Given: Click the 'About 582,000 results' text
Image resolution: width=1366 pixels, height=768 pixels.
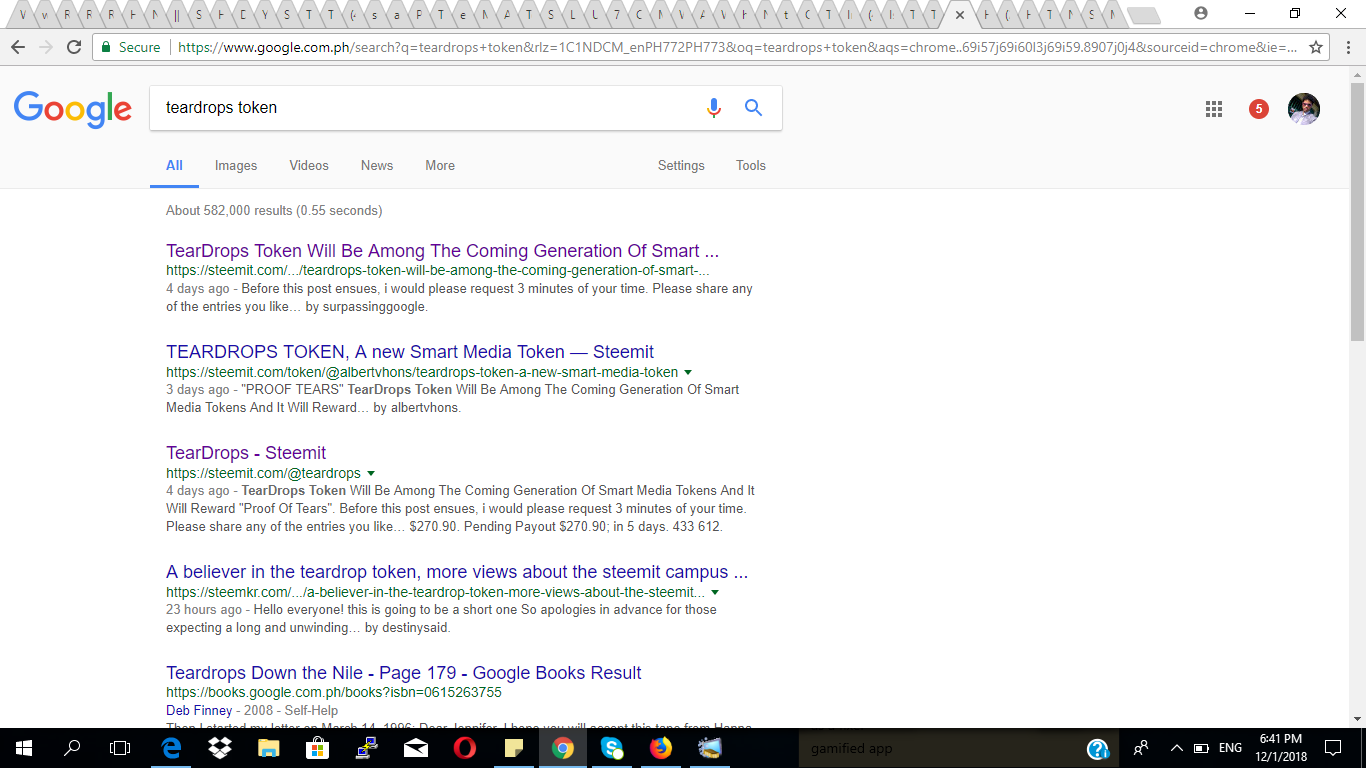Looking at the screenshot, I should 274,211.
